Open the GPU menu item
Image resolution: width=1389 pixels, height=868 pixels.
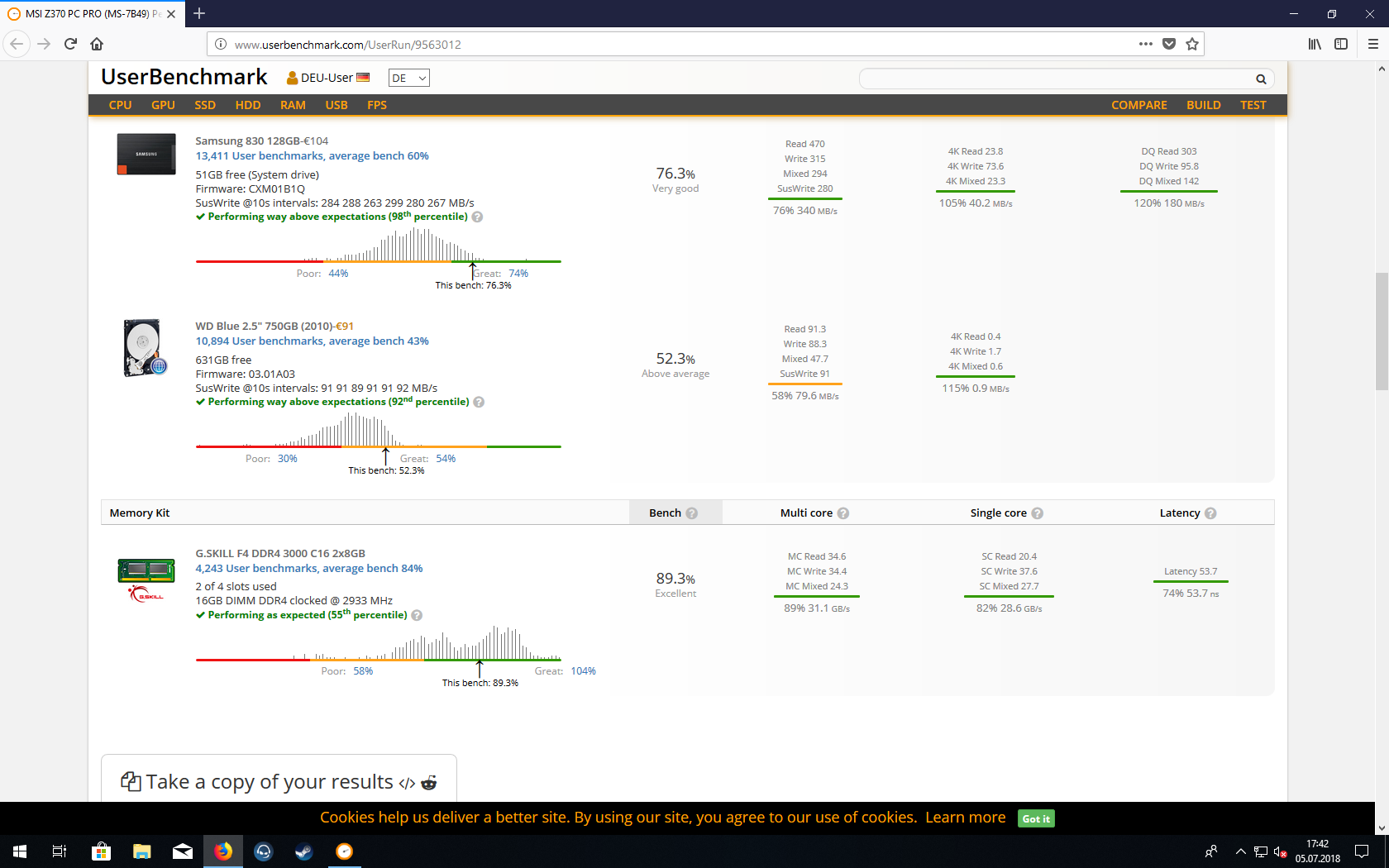[x=163, y=105]
